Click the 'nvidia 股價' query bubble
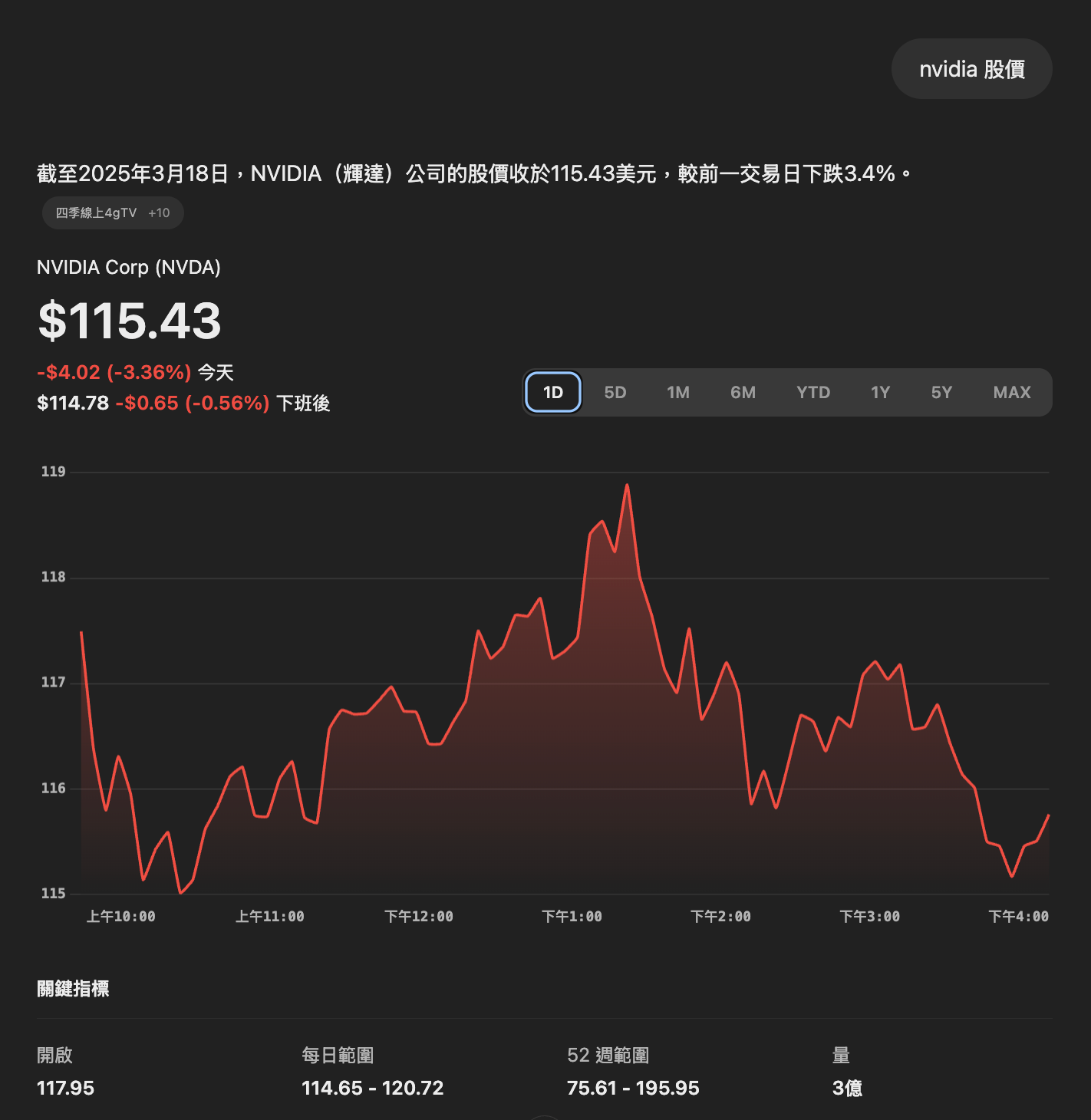The width and height of the screenshot is (1091, 1120). (972, 69)
